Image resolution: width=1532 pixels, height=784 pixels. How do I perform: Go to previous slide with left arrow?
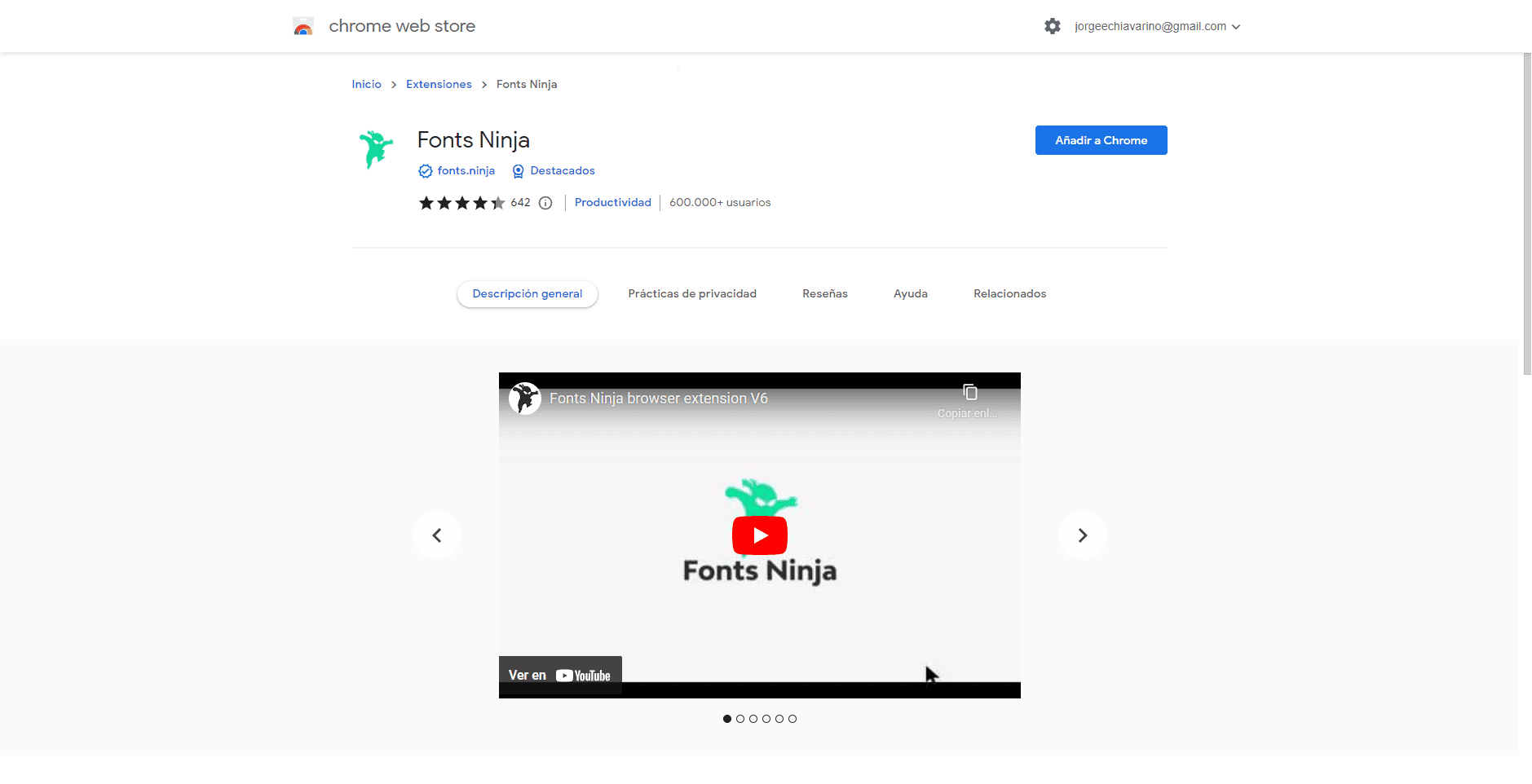[437, 535]
